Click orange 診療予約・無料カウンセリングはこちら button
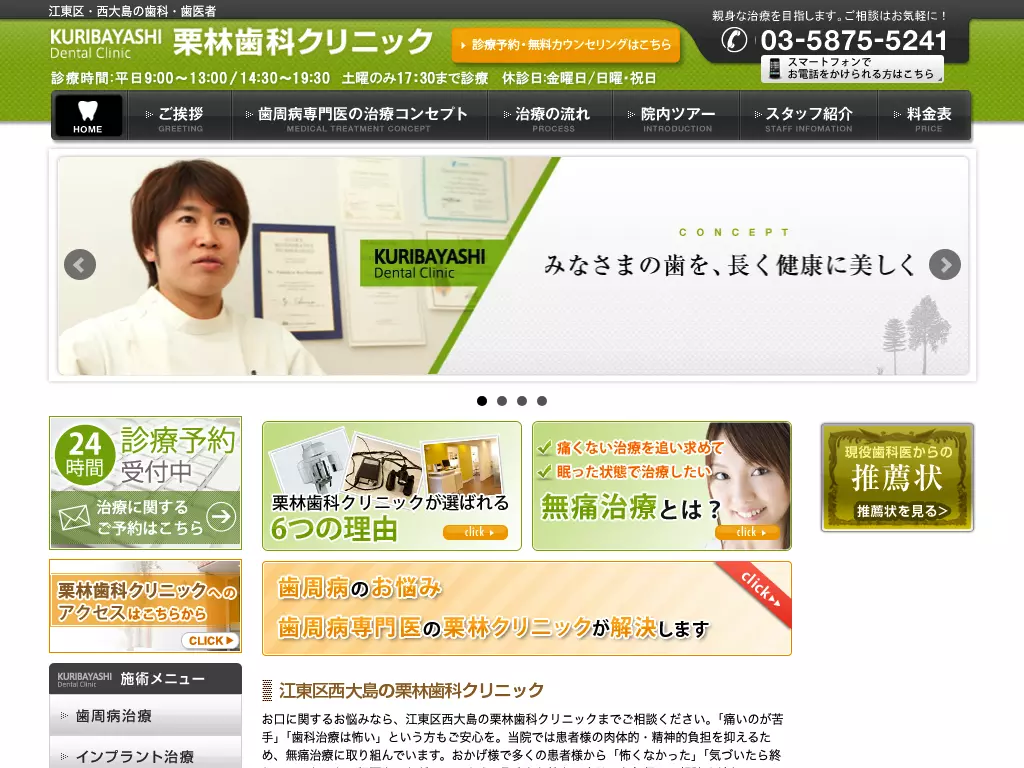Image resolution: width=1024 pixels, height=768 pixels. [x=566, y=45]
